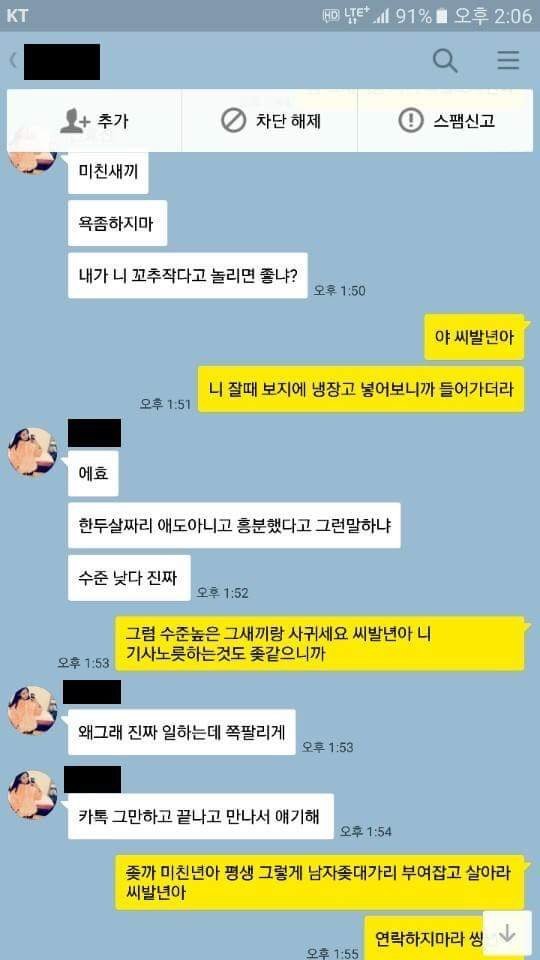Open profile picture beside 카톡 그만하고 message

tap(32, 795)
